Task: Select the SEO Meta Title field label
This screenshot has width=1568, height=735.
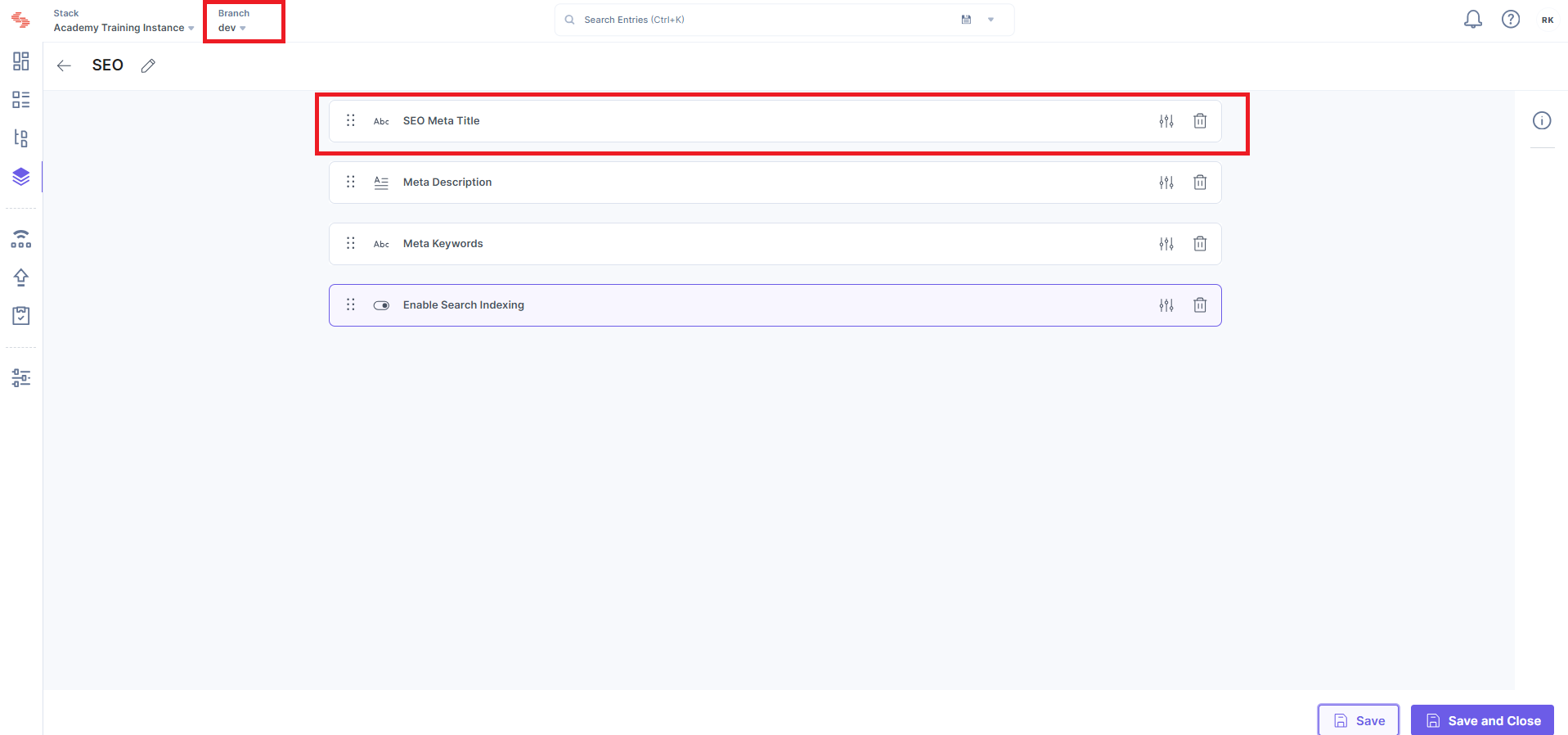Action: click(442, 121)
